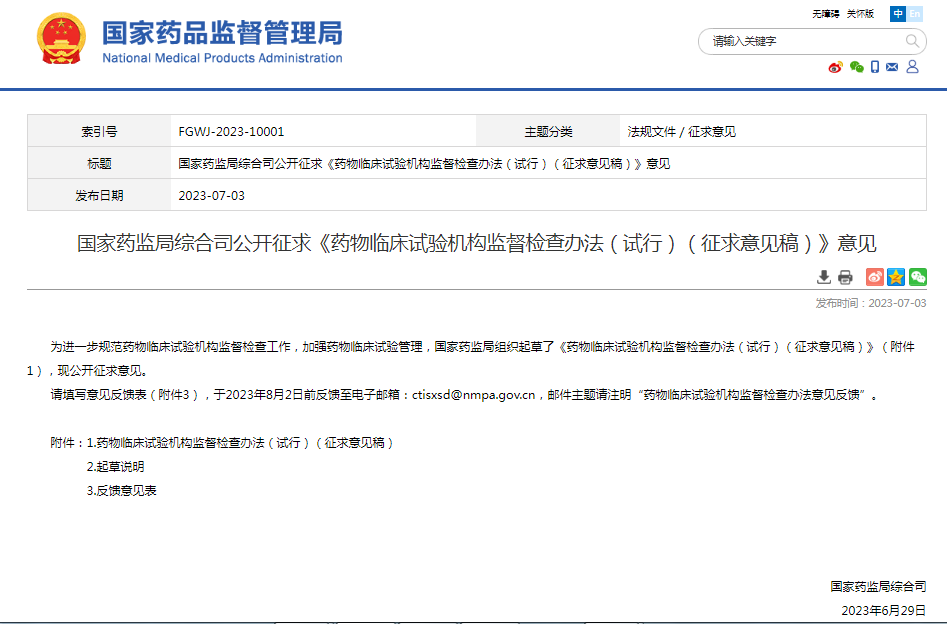Open the email envelope icon in header
This screenshot has height=624, width=947.
click(892, 67)
